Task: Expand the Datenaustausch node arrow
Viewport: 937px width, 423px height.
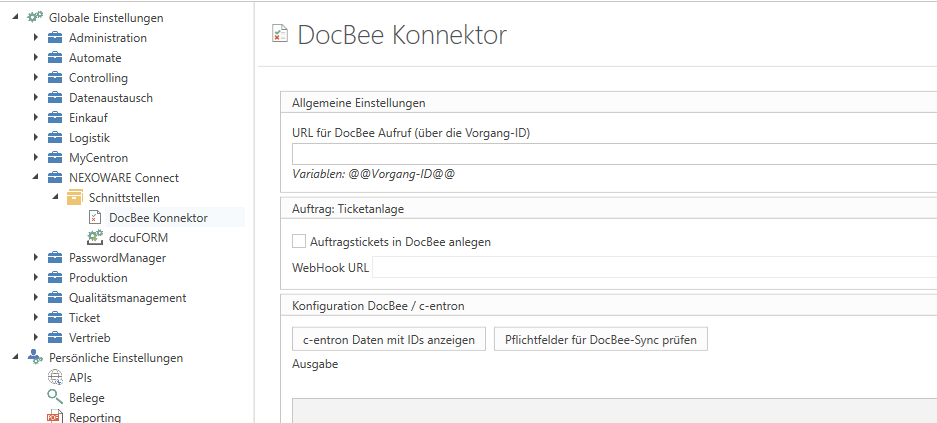Action: [36, 98]
